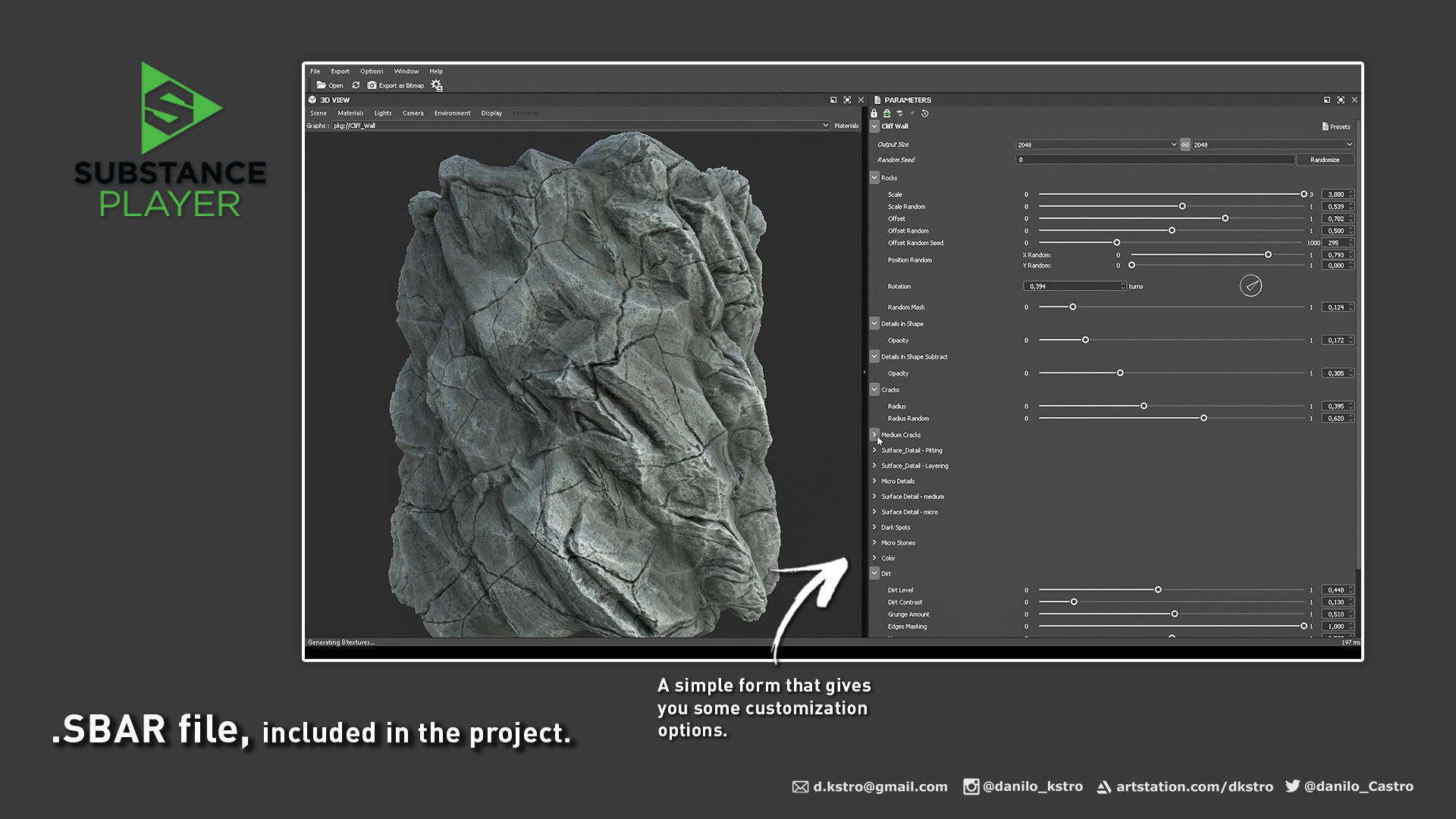Collapse the Details in Shape Subtract group
The width and height of the screenshot is (1456, 819).
click(x=874, y=356)
